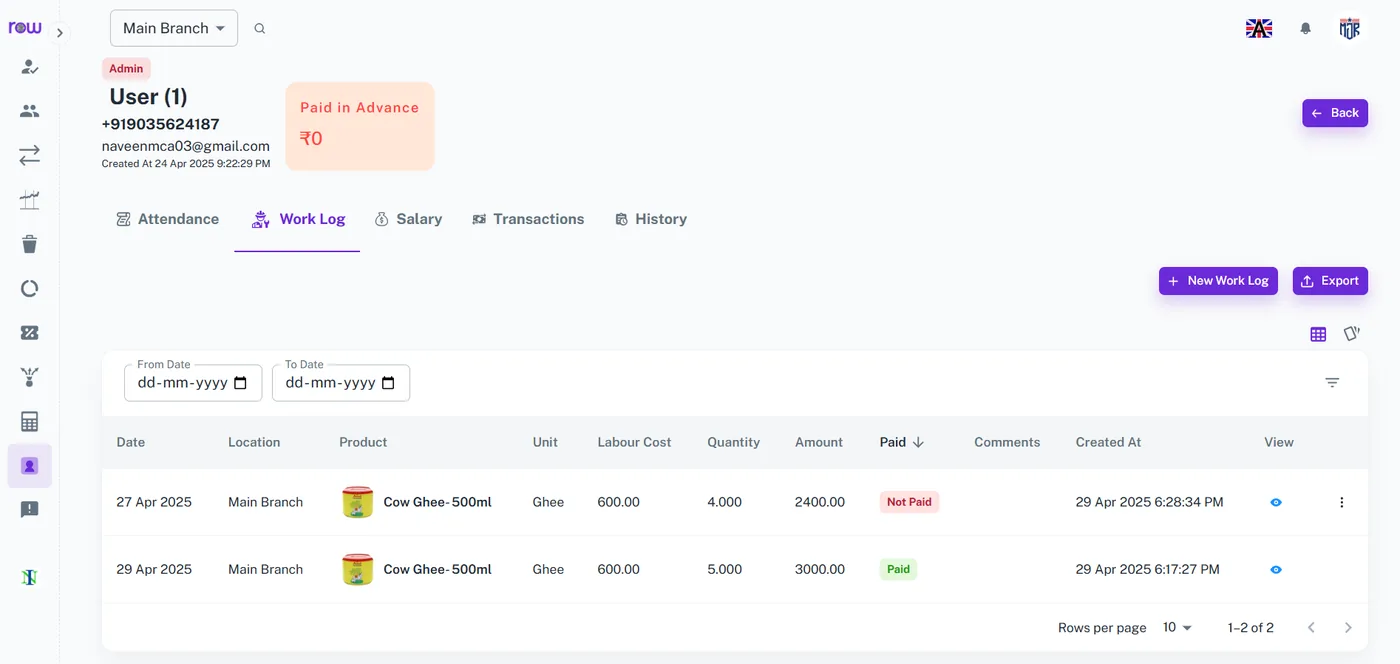Click the Admin role badge

click(126, 69)
